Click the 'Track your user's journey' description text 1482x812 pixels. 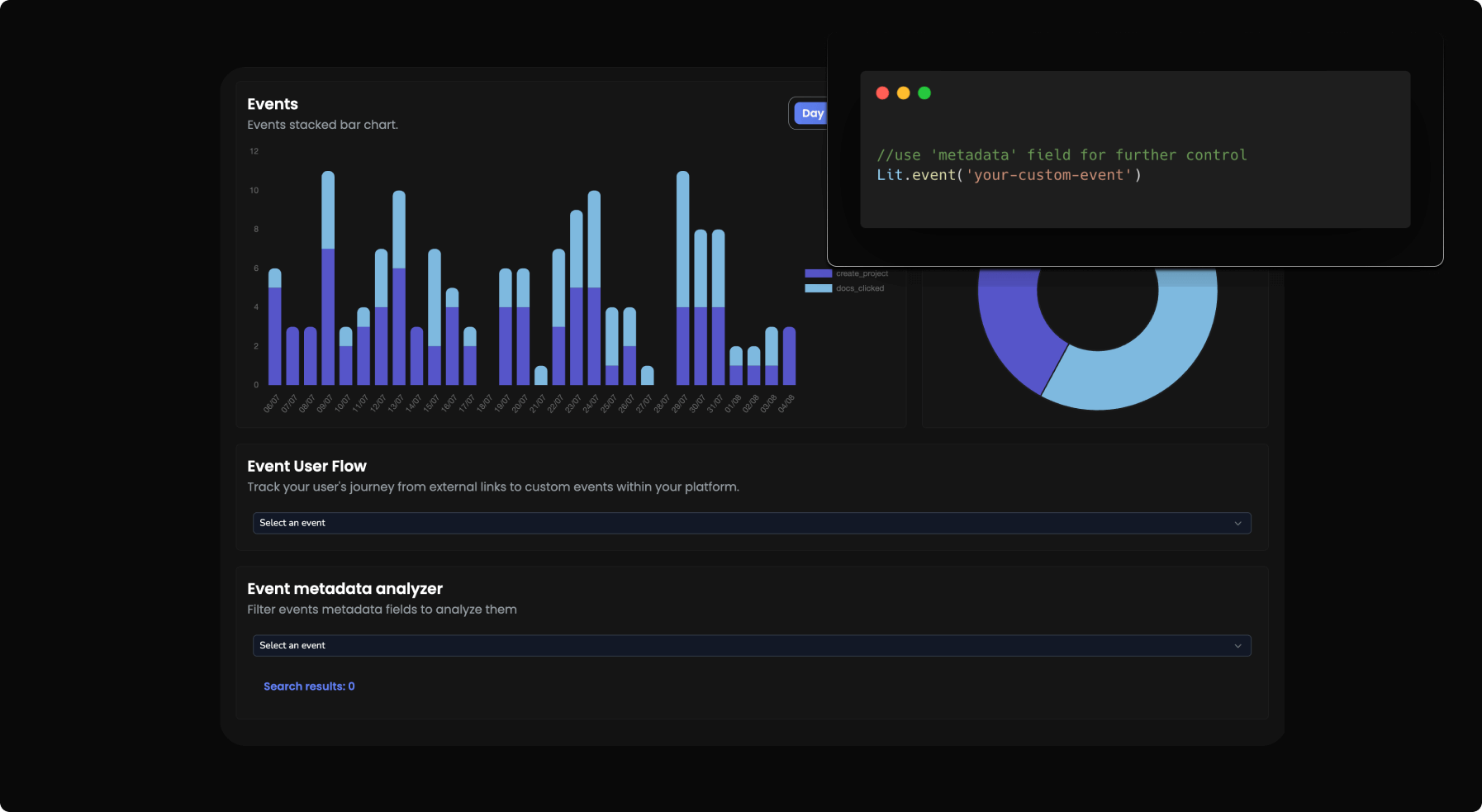(493, 487)
